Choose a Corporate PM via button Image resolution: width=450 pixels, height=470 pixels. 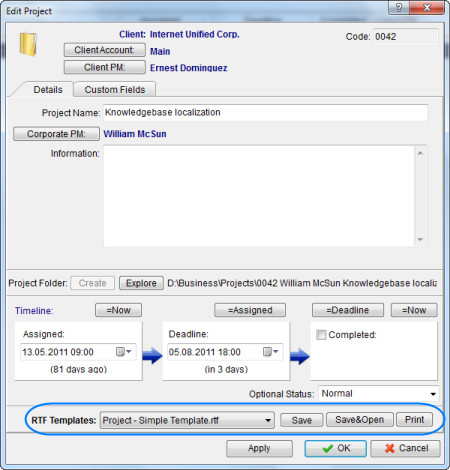(56, 134)
